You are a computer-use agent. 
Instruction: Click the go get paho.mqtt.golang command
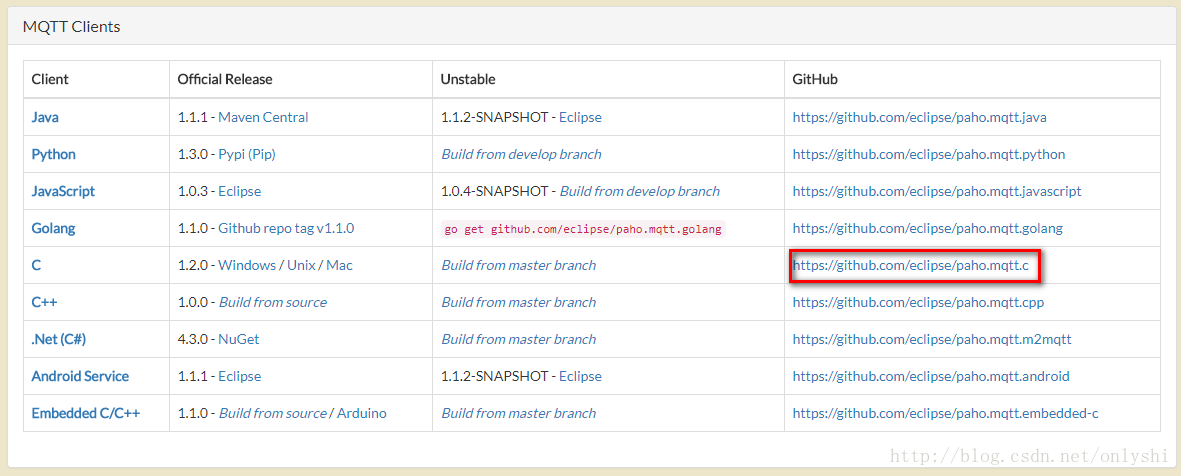click(582, 229)
